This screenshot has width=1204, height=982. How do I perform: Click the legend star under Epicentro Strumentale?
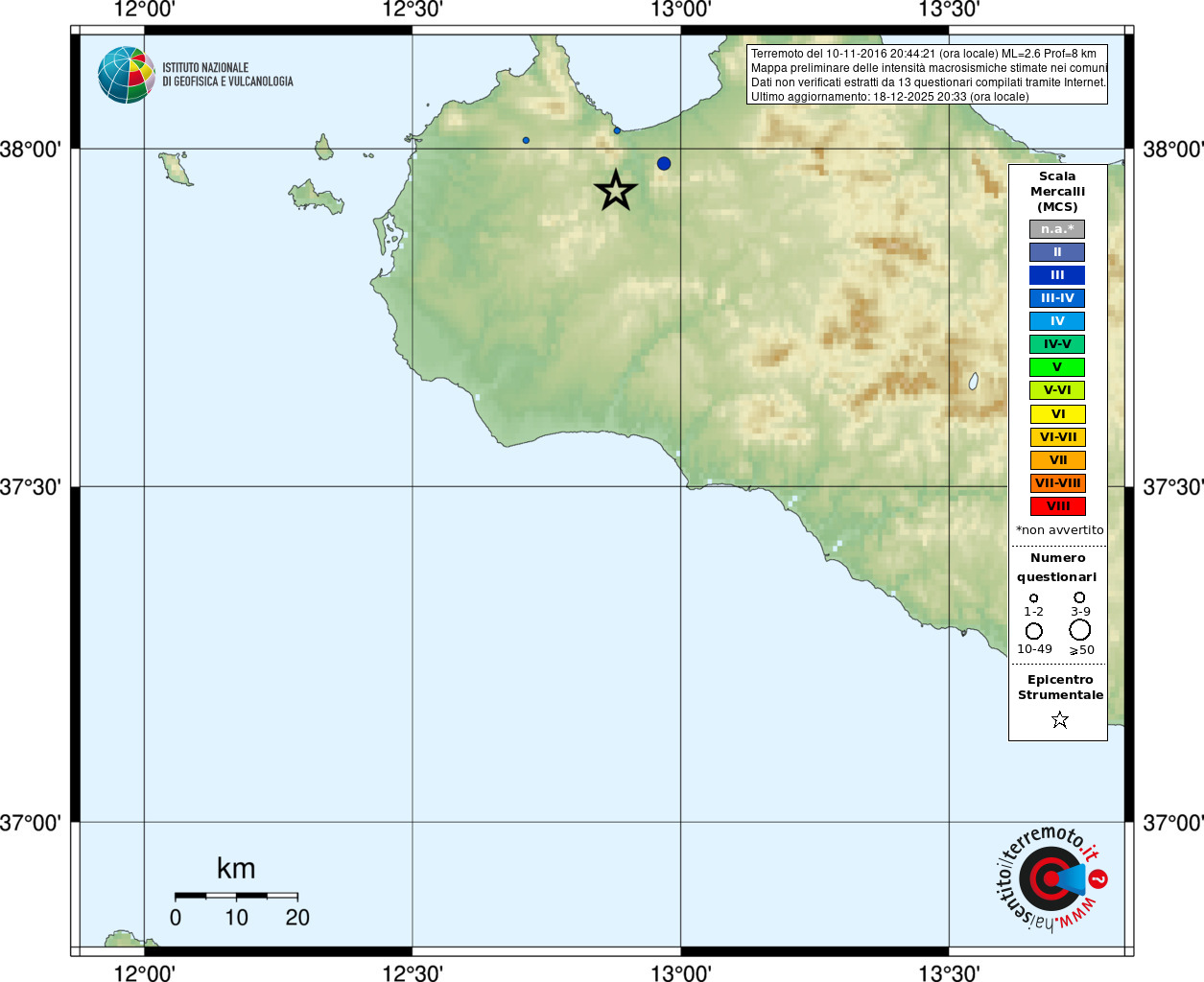point(1060,719)
